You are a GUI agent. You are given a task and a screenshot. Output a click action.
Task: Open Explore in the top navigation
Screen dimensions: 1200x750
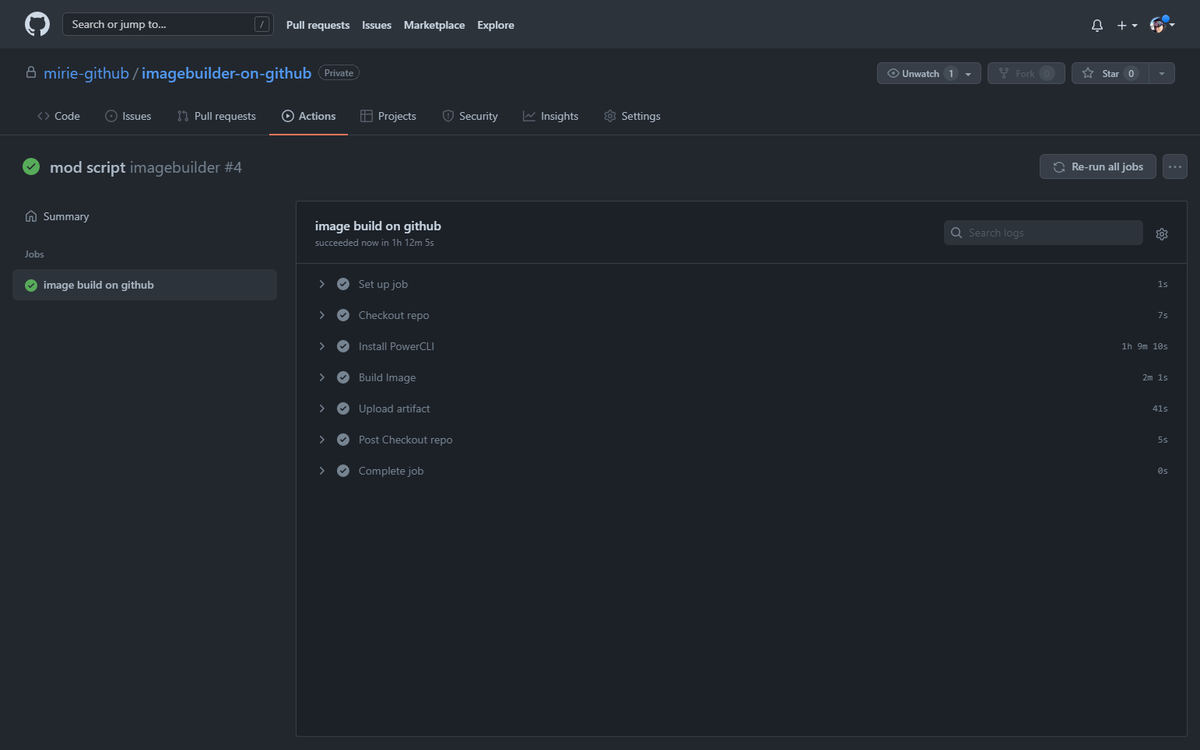pos(496,25)
